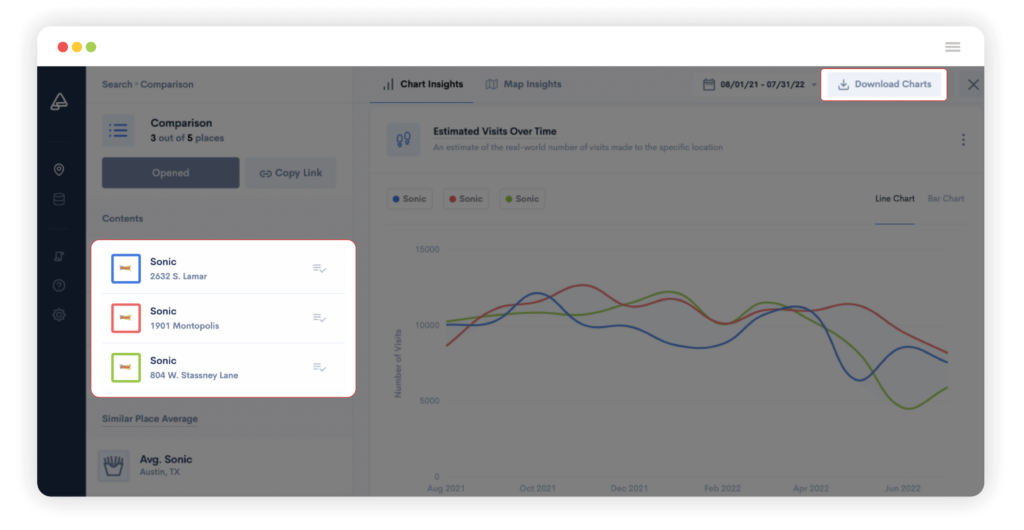
Task: Click the '3 out of 5 places' text
Action: pos(187,138)
